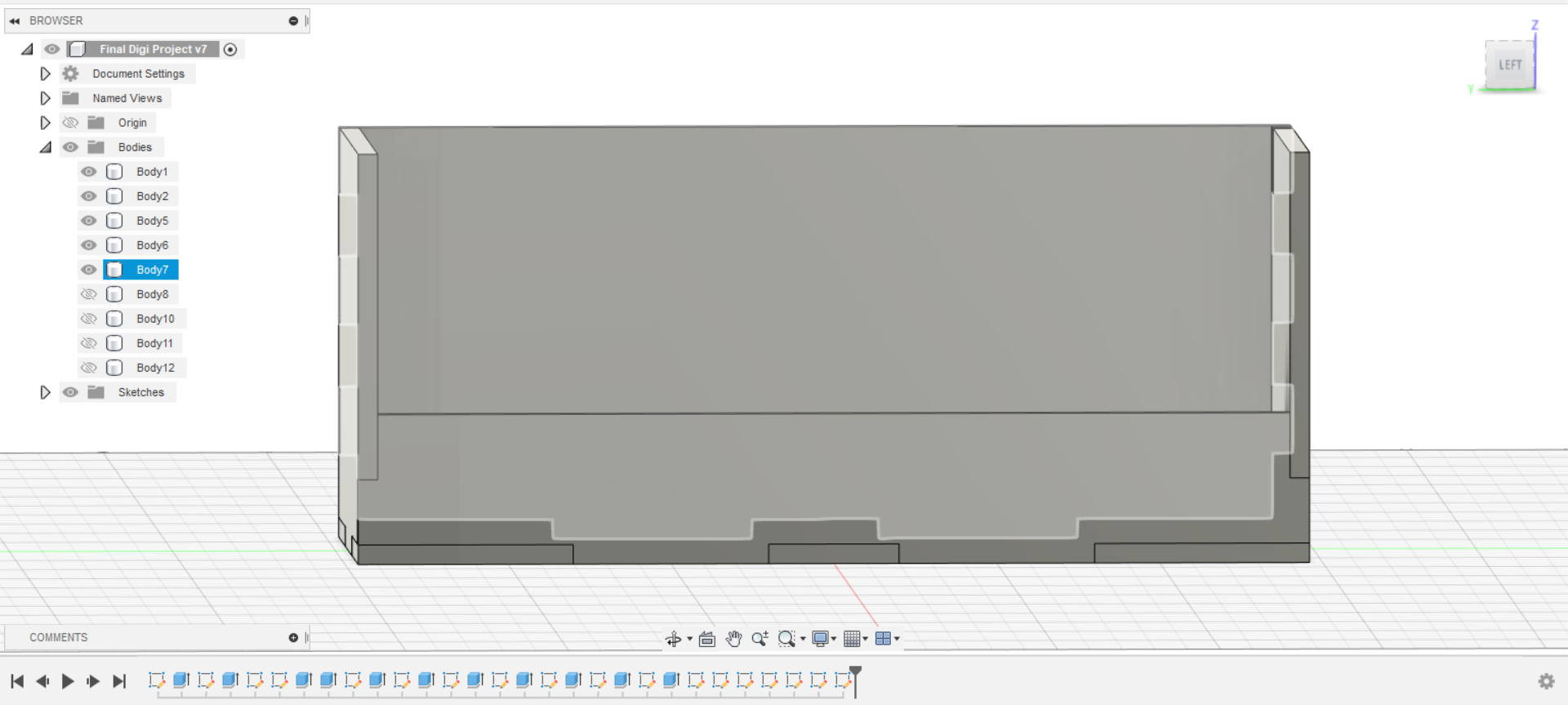Expand the Sketches folder
The width and height of the screenshot is (1568, 705).
tap(45, 392)
